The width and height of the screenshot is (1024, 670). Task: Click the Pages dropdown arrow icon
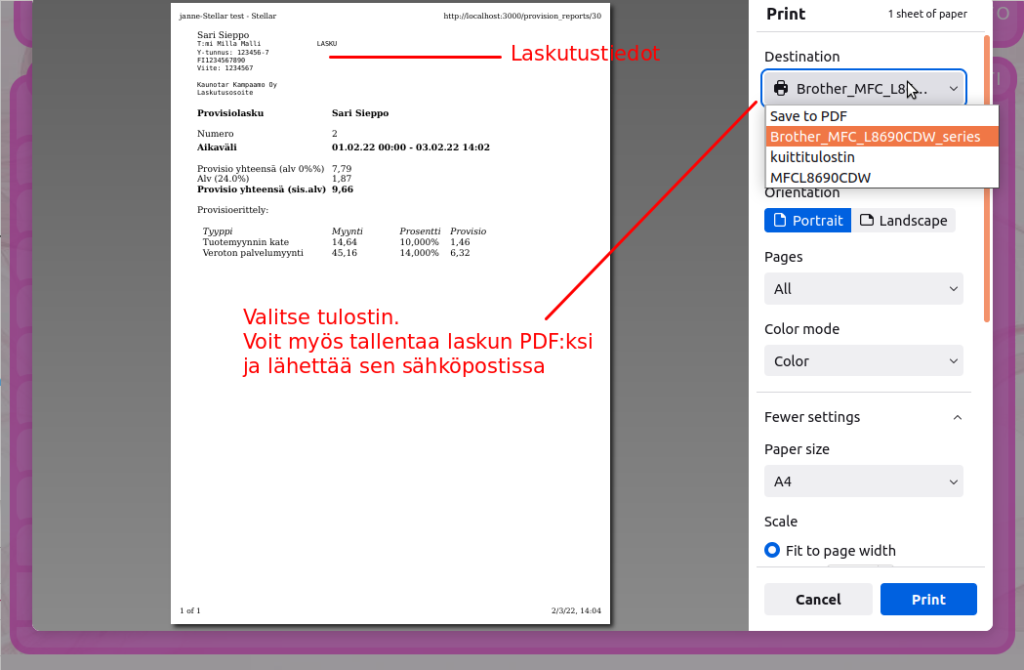951,289
